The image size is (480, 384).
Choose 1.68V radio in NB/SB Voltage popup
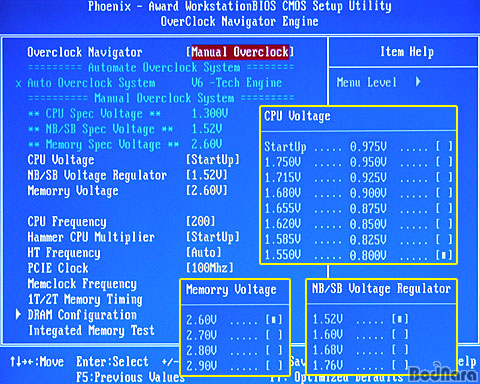[400, 350]
